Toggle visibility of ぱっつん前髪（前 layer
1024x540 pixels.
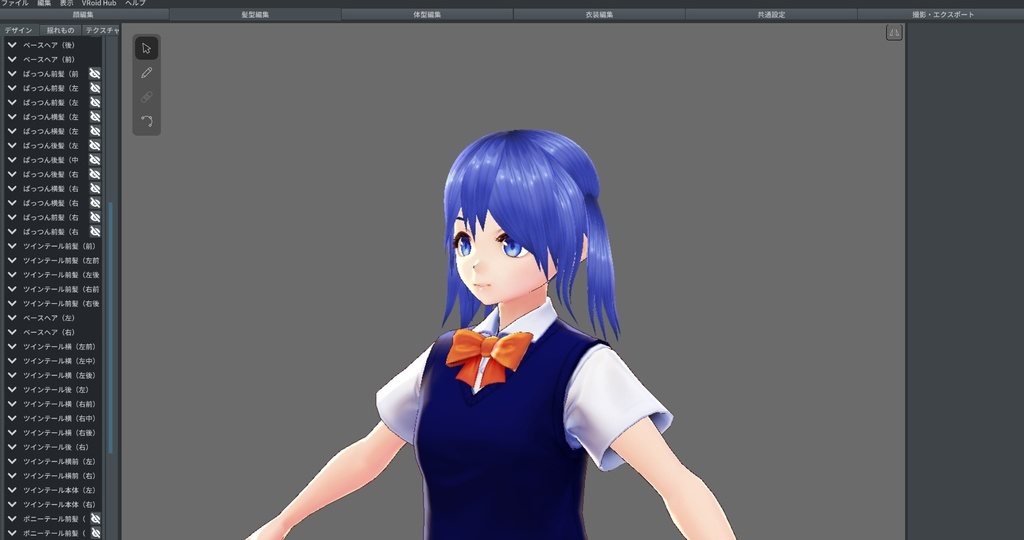pyautogui.click(x=95, y=74)
